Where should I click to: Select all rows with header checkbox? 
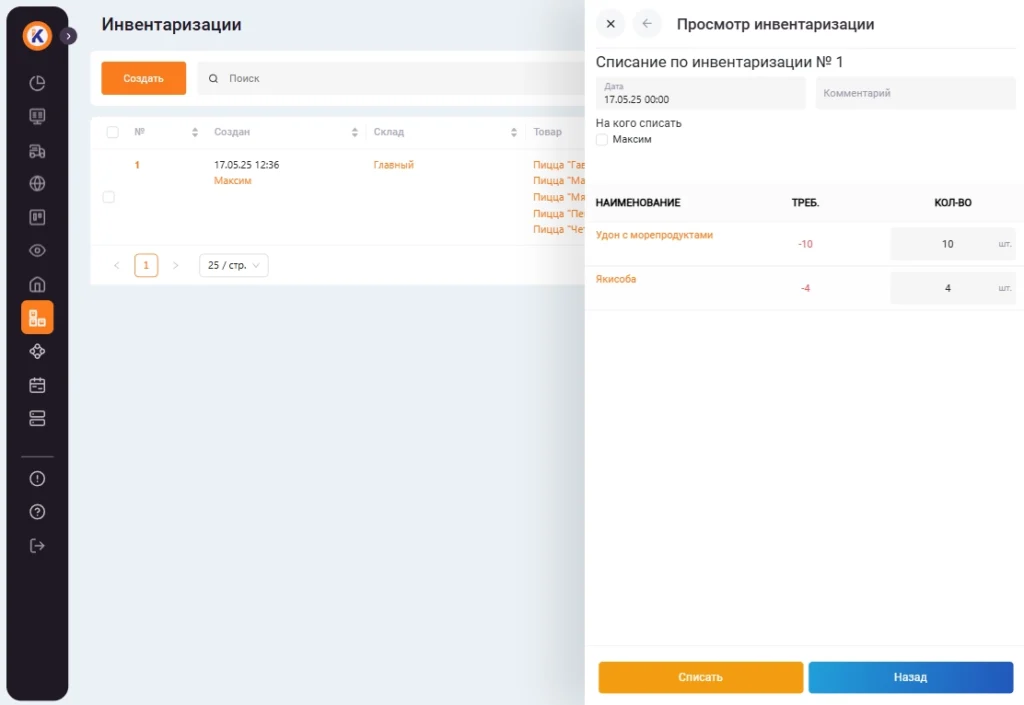[112, 132]
